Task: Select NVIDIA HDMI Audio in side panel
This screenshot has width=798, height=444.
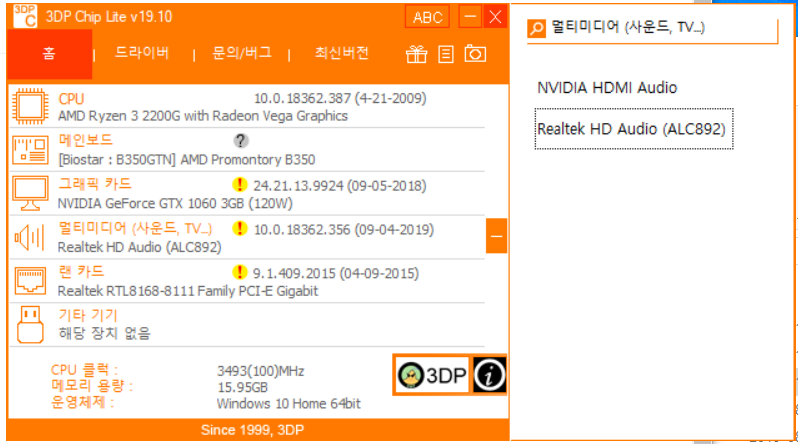Action: [x=607, y=88]
